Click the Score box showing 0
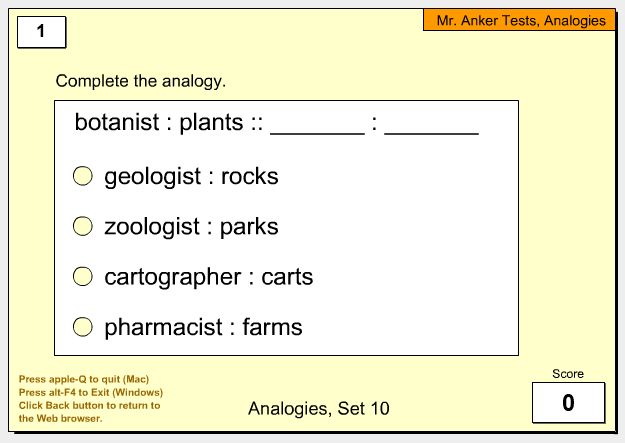This screenshot has width=625, height=443. point(568,402)
